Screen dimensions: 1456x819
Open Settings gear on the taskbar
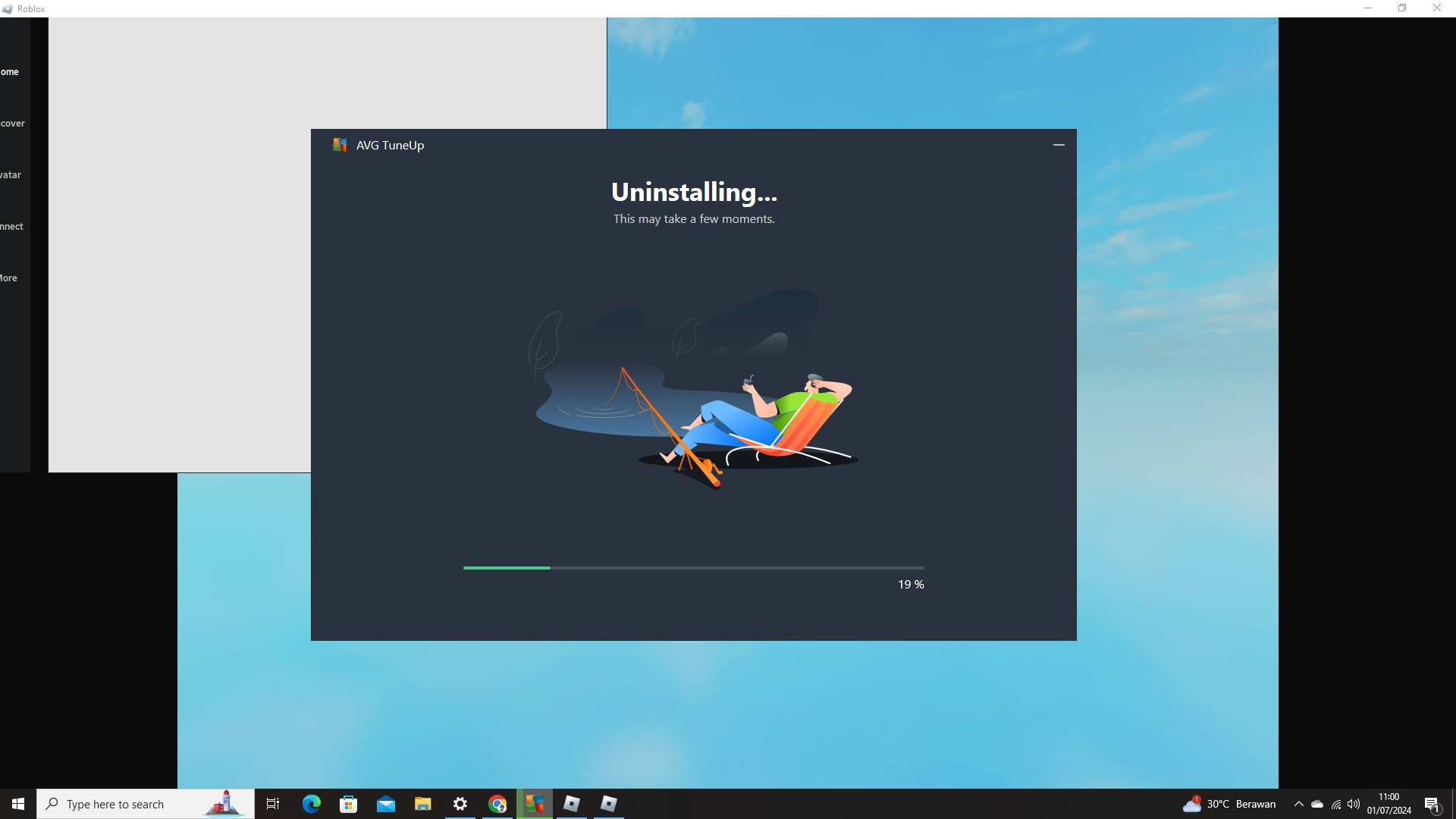pyautogui.click(x=460, y=804)
